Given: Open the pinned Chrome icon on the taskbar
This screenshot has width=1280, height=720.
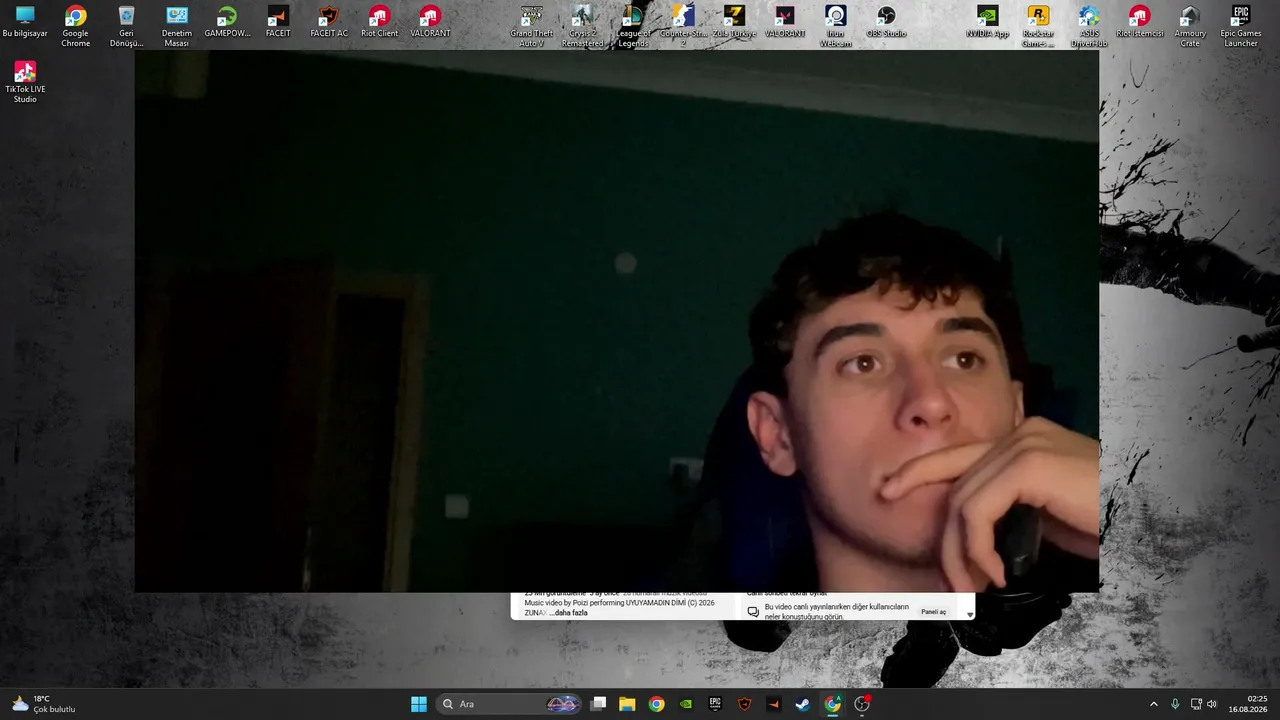Looking at the screenshot, I should (x=656, y=704).
